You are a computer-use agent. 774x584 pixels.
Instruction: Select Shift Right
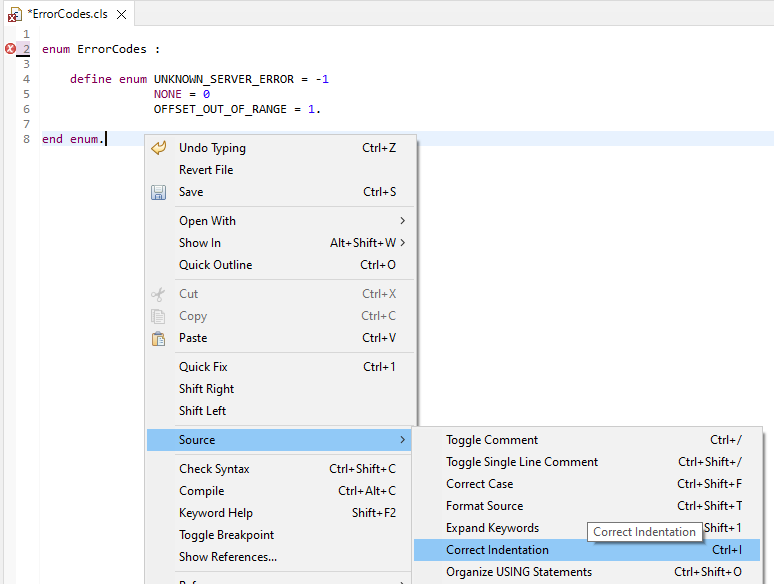(281, 389)
